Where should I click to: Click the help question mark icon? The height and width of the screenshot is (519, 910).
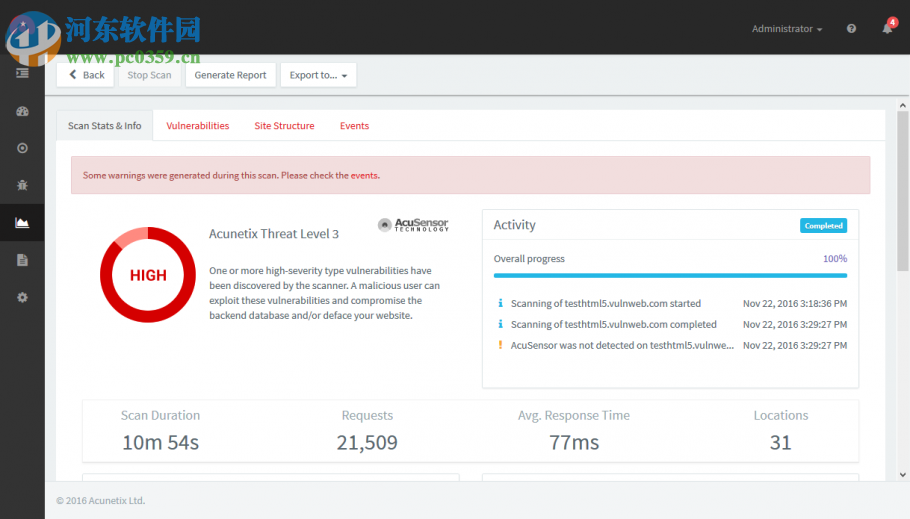[x=851, y=29]
